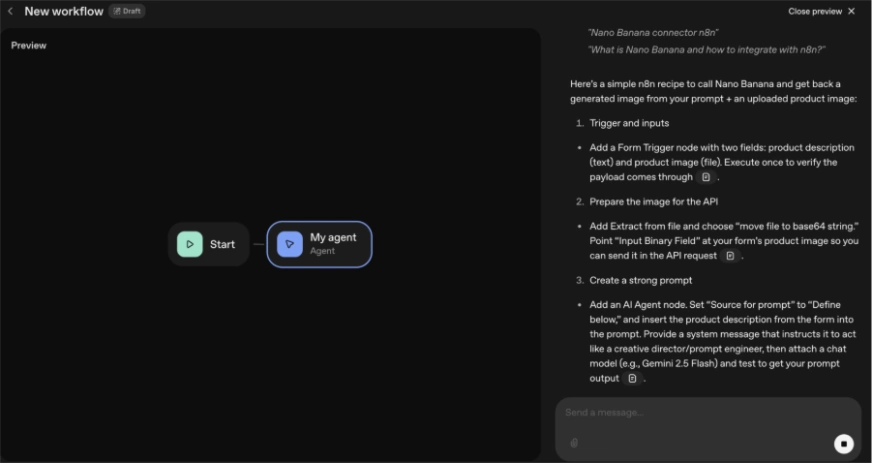This screenshot has height=463, width=872.
Task: Click the 'Nano Banana connector n8n' query text
Action: [652, 32]
